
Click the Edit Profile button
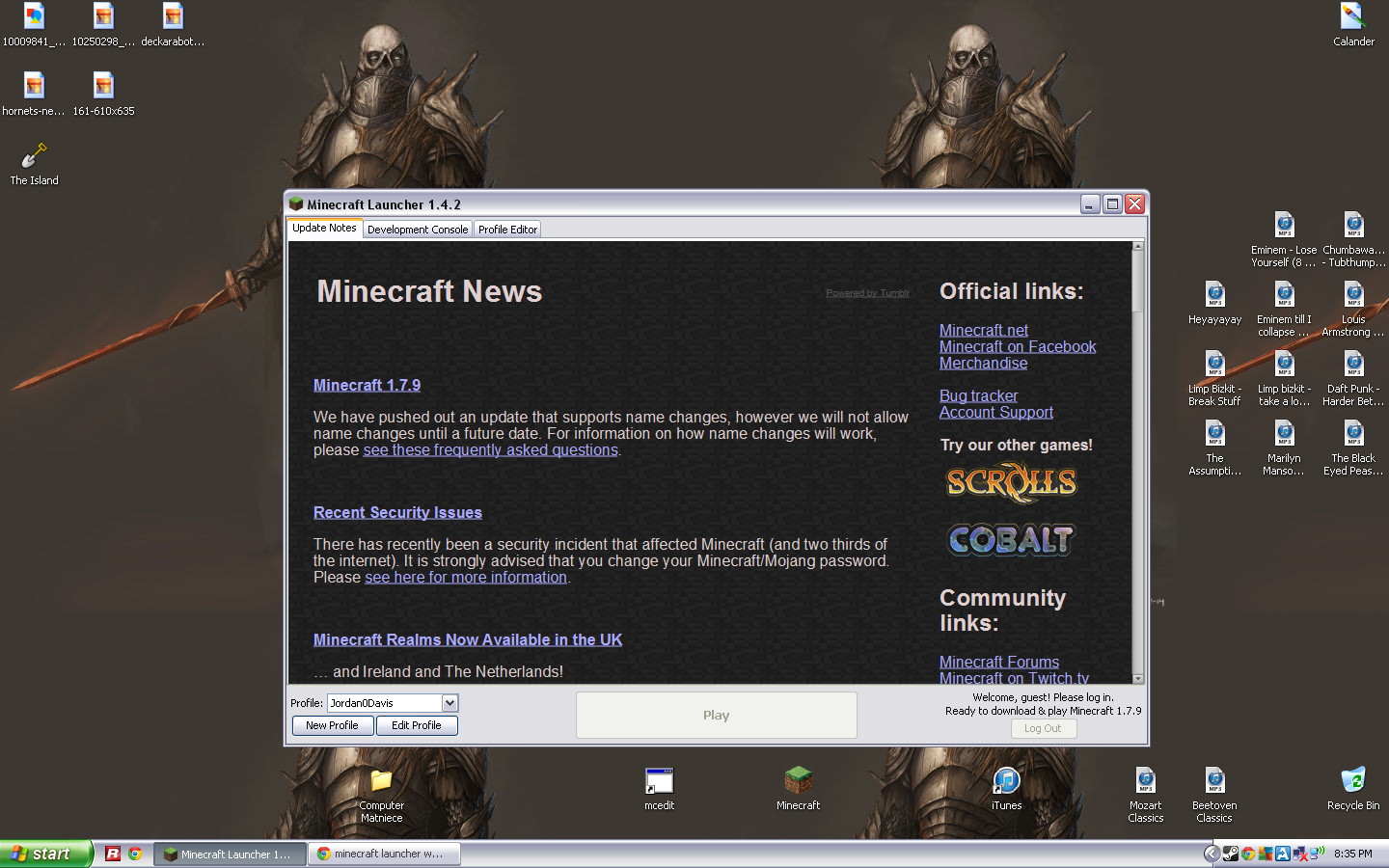(x=417, y=725)
